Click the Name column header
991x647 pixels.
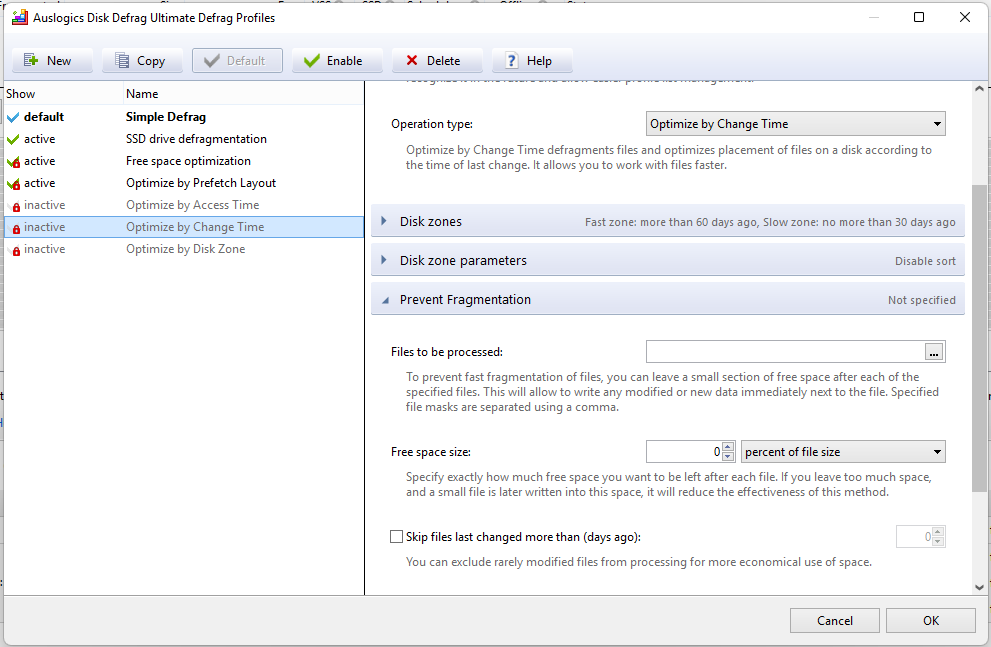(243, 94)
